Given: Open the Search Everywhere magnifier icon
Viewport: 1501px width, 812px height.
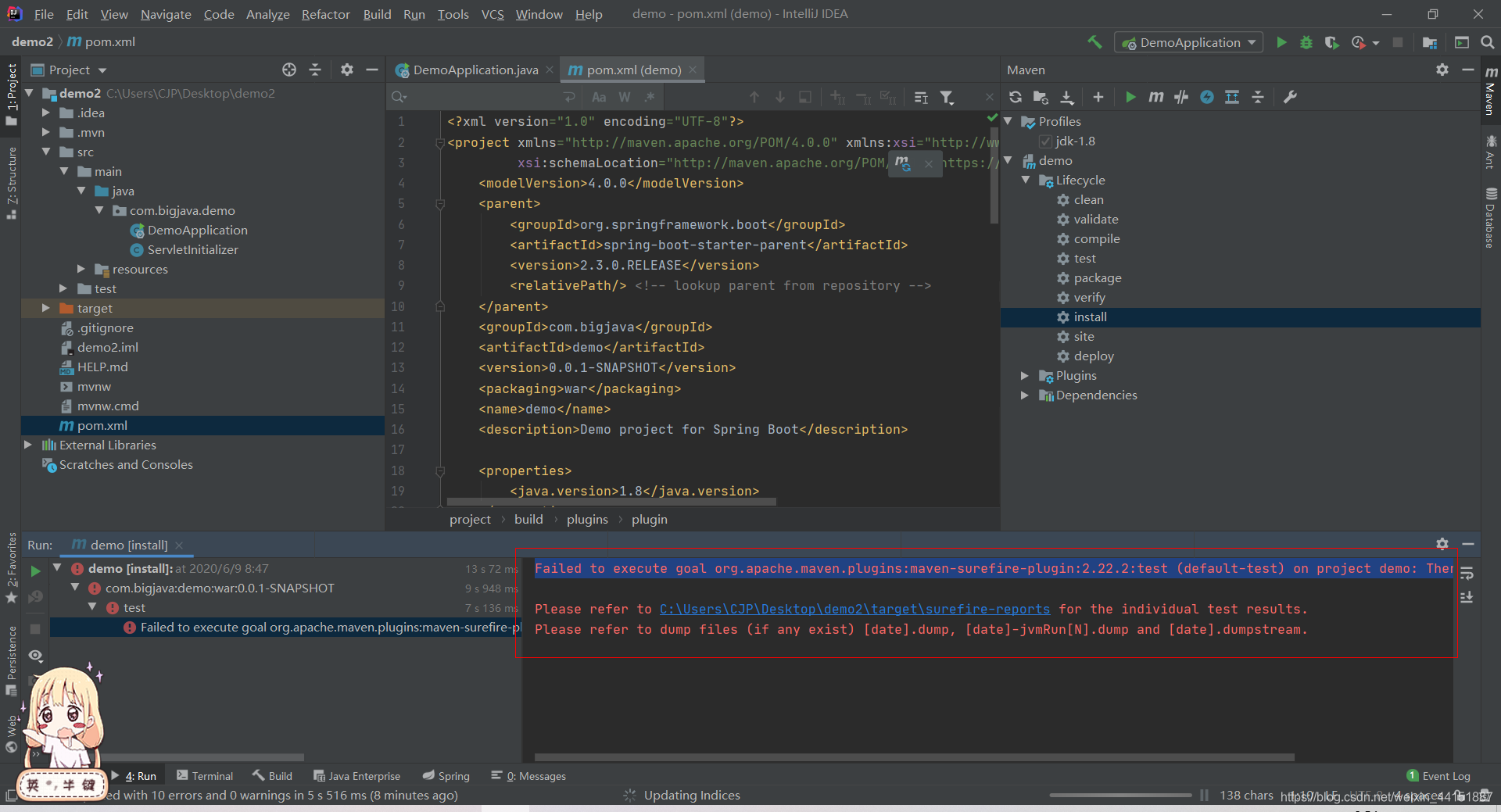Looking at the screenshot, I should tap(1488, 42).
